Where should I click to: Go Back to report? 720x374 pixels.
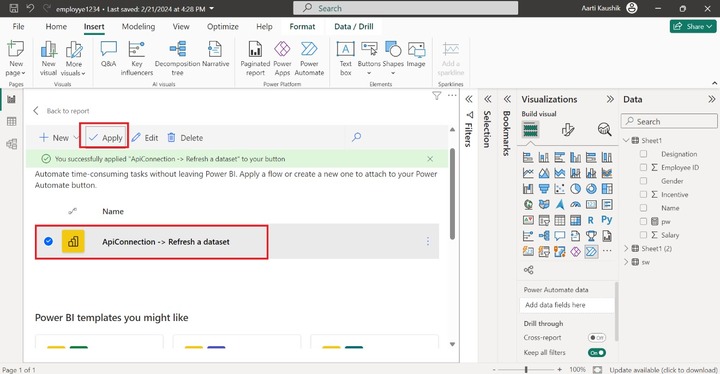(x=61, y=111)
